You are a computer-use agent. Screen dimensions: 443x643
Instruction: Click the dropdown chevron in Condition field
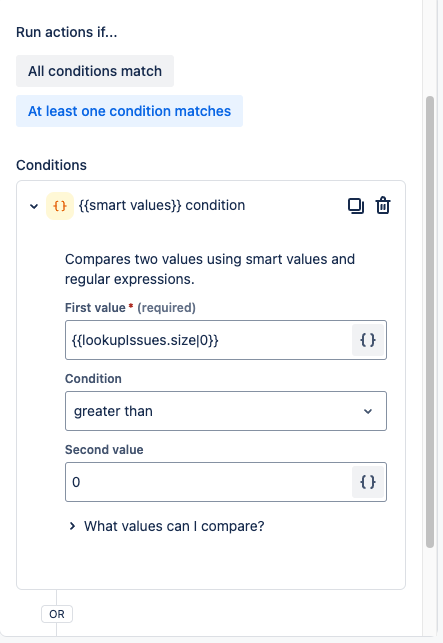(368, 411)
